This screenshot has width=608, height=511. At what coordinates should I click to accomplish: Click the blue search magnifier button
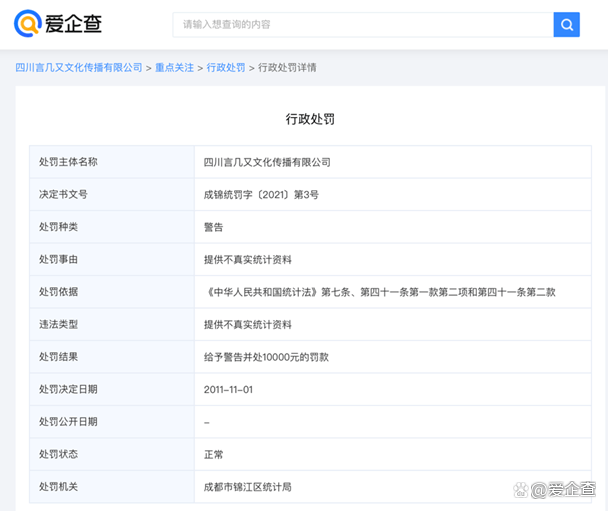[x=567, y=24]
